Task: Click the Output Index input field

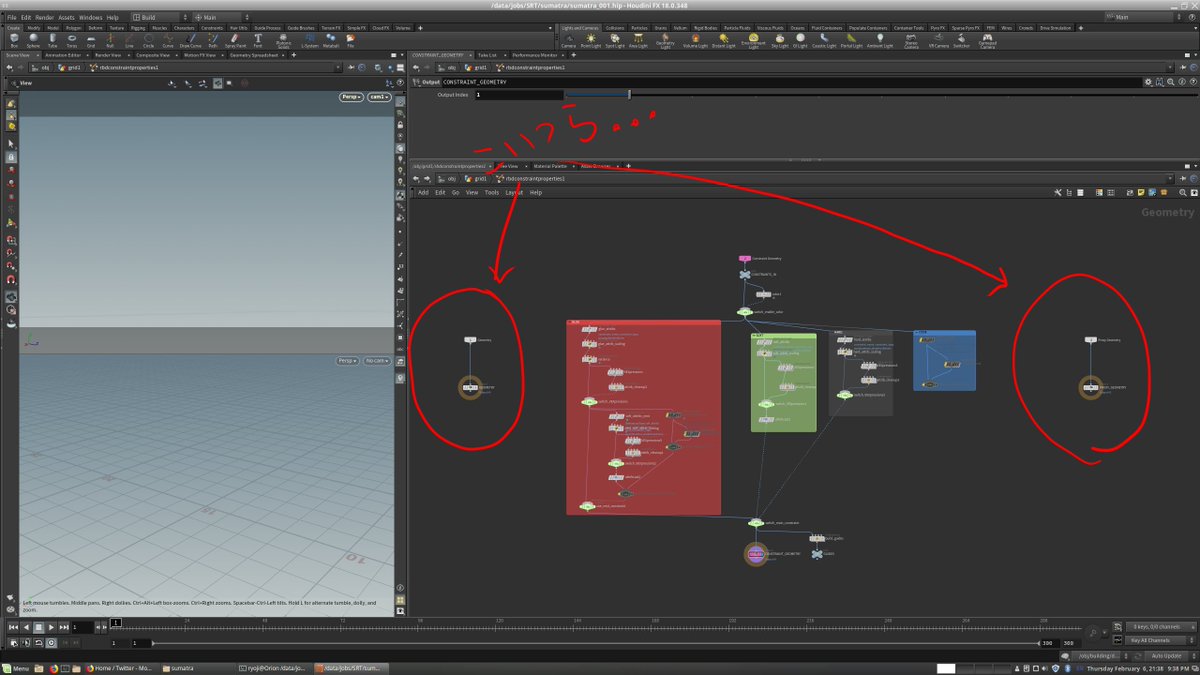Action: 519,95
